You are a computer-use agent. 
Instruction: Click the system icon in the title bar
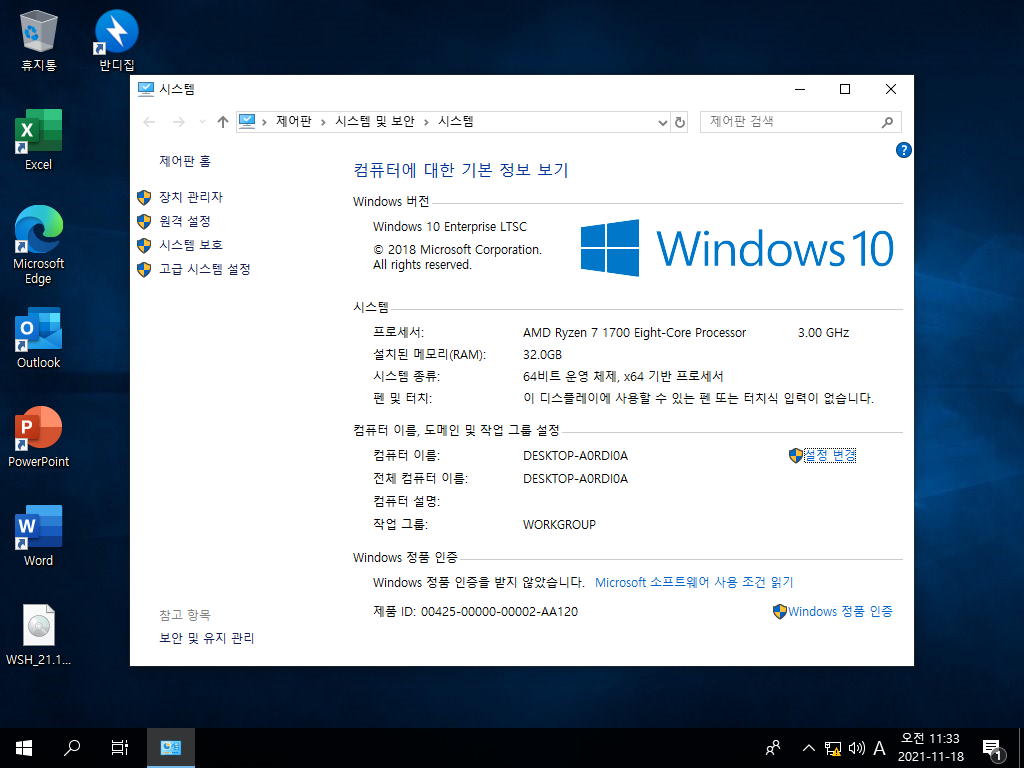146,89
